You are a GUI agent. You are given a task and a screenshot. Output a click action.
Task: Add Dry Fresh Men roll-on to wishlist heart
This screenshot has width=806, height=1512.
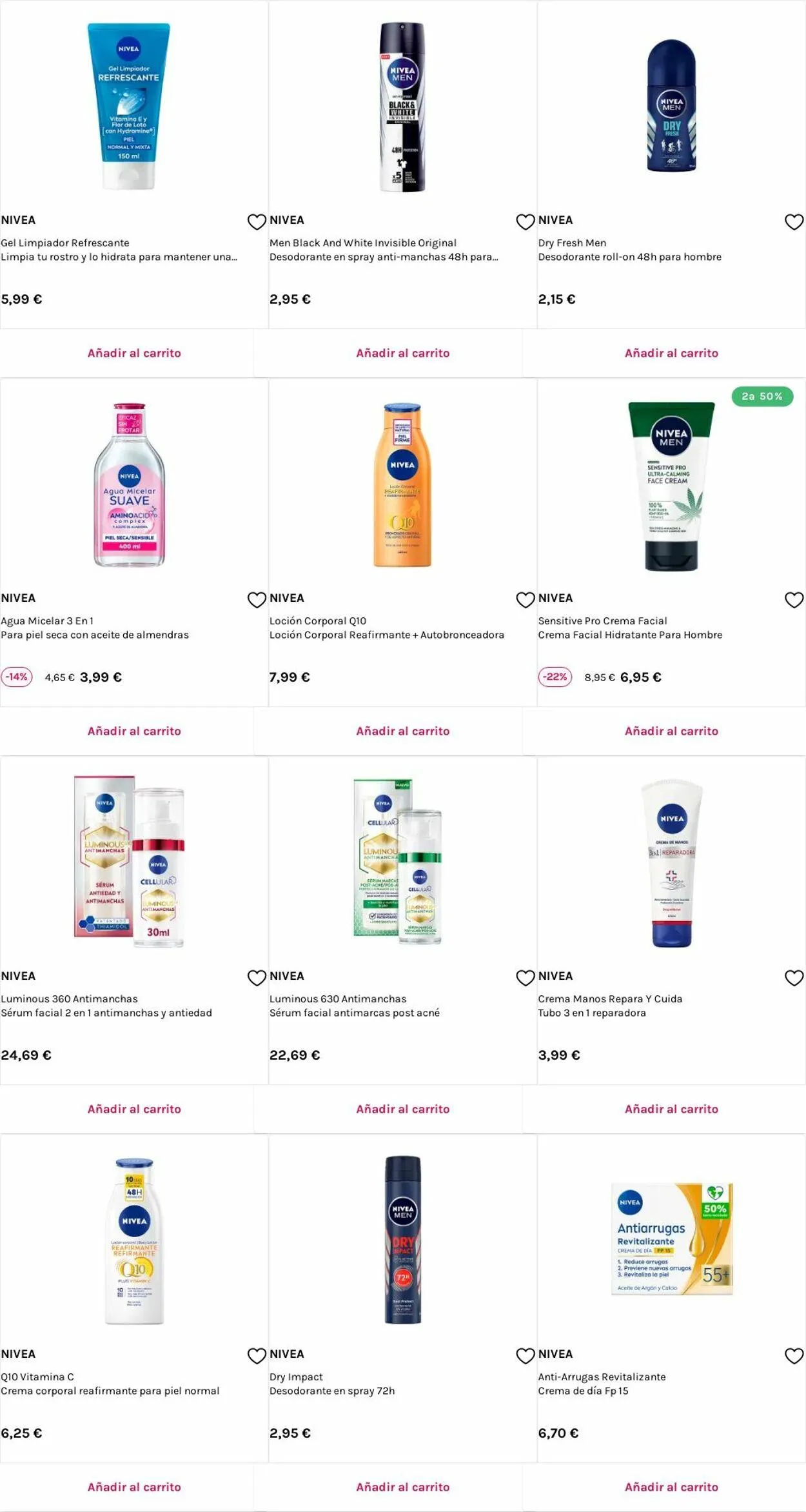(x=794, y=222)
